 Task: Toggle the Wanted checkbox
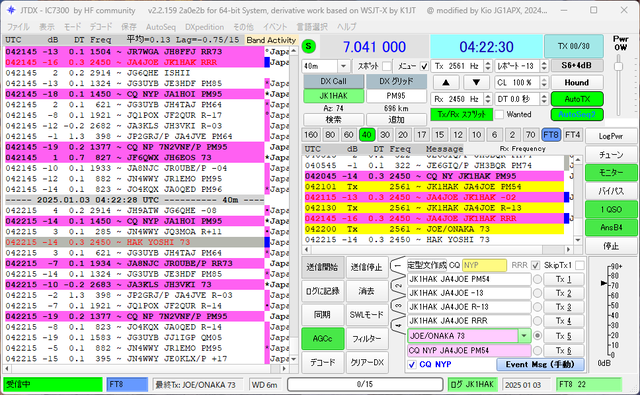[x=499, y=115]
